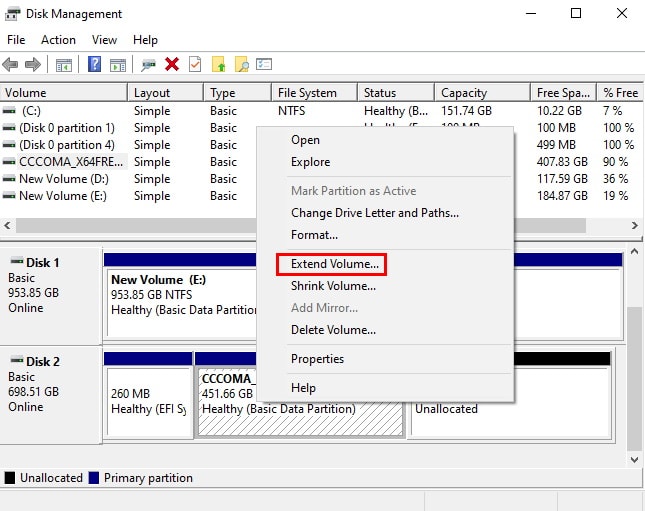Click the red X Delete icon

172,64
